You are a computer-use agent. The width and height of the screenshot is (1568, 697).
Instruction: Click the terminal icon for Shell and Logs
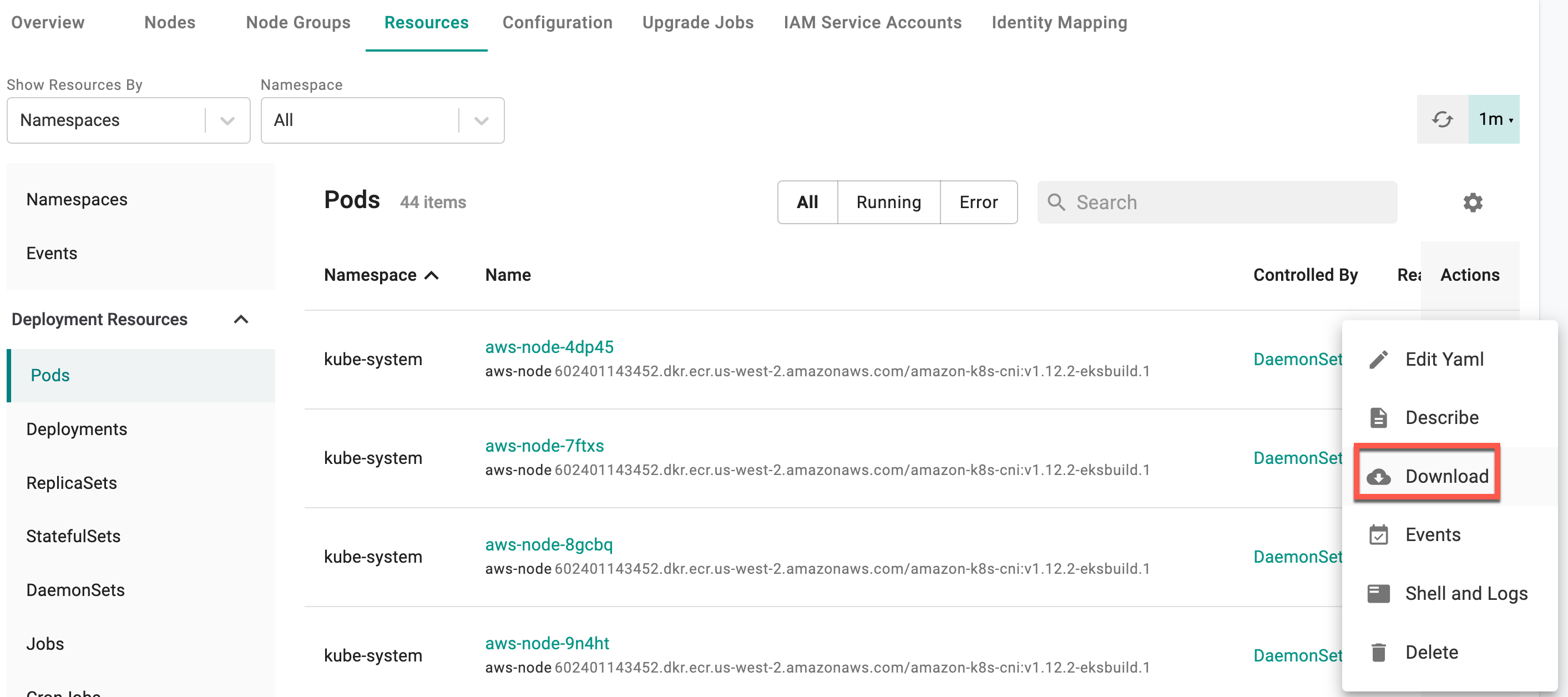[1378, 594]
